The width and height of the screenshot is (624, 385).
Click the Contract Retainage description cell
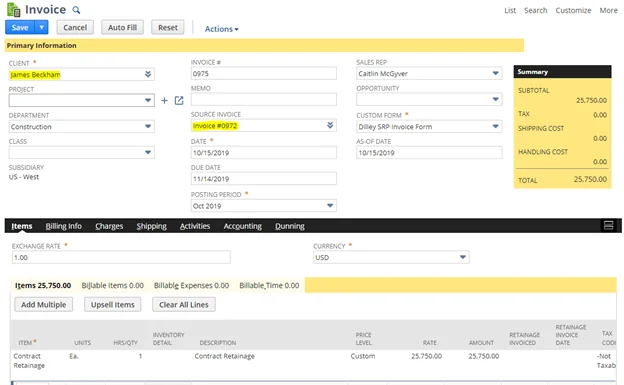click(x=224, y=356)
